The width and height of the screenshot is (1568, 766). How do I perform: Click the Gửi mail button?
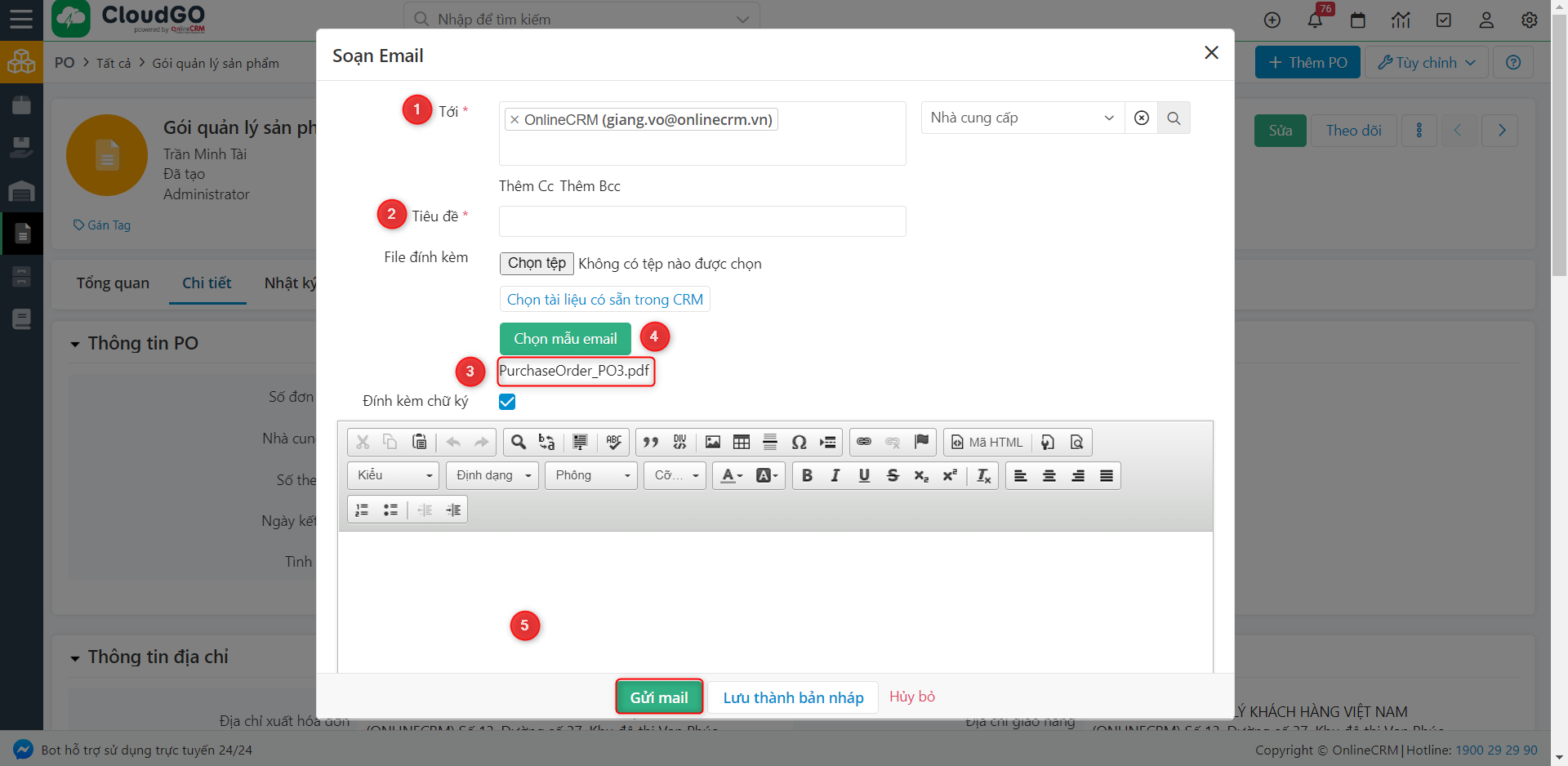pyautogui.click(x=659, y=697)
